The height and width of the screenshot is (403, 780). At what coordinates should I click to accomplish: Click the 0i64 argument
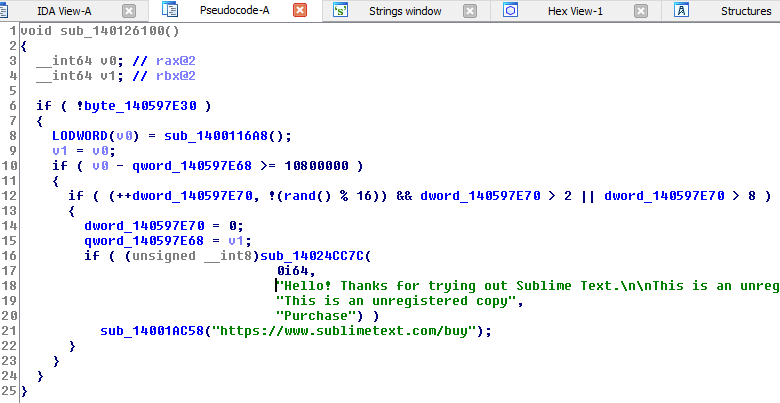pyautogui.click(x=295, y=270)
